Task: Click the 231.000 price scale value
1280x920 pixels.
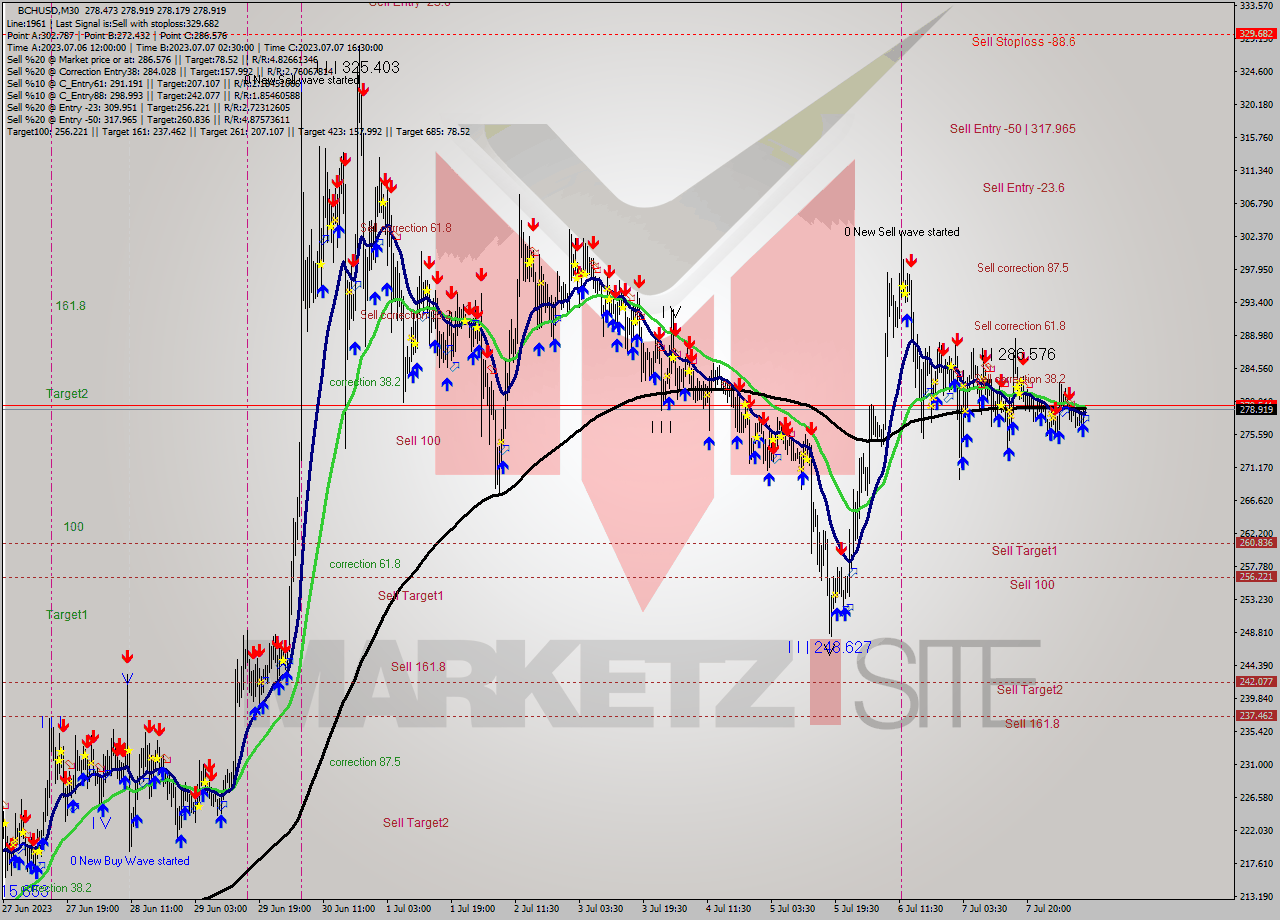Action: (x=1256, y=765)
